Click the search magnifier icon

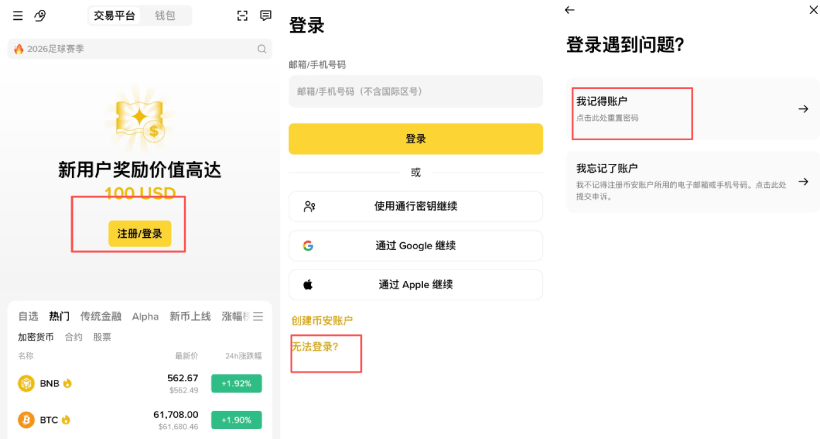pos(261,49)
